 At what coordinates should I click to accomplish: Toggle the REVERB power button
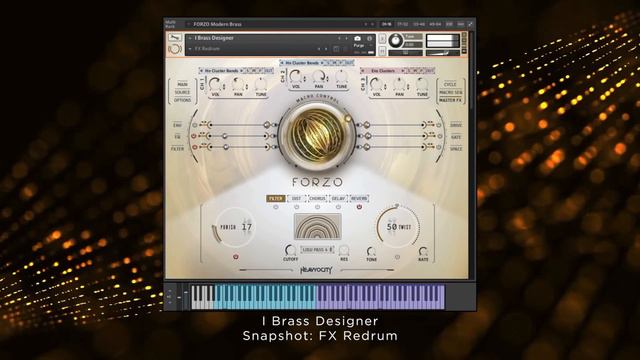(x=359, y=207)
